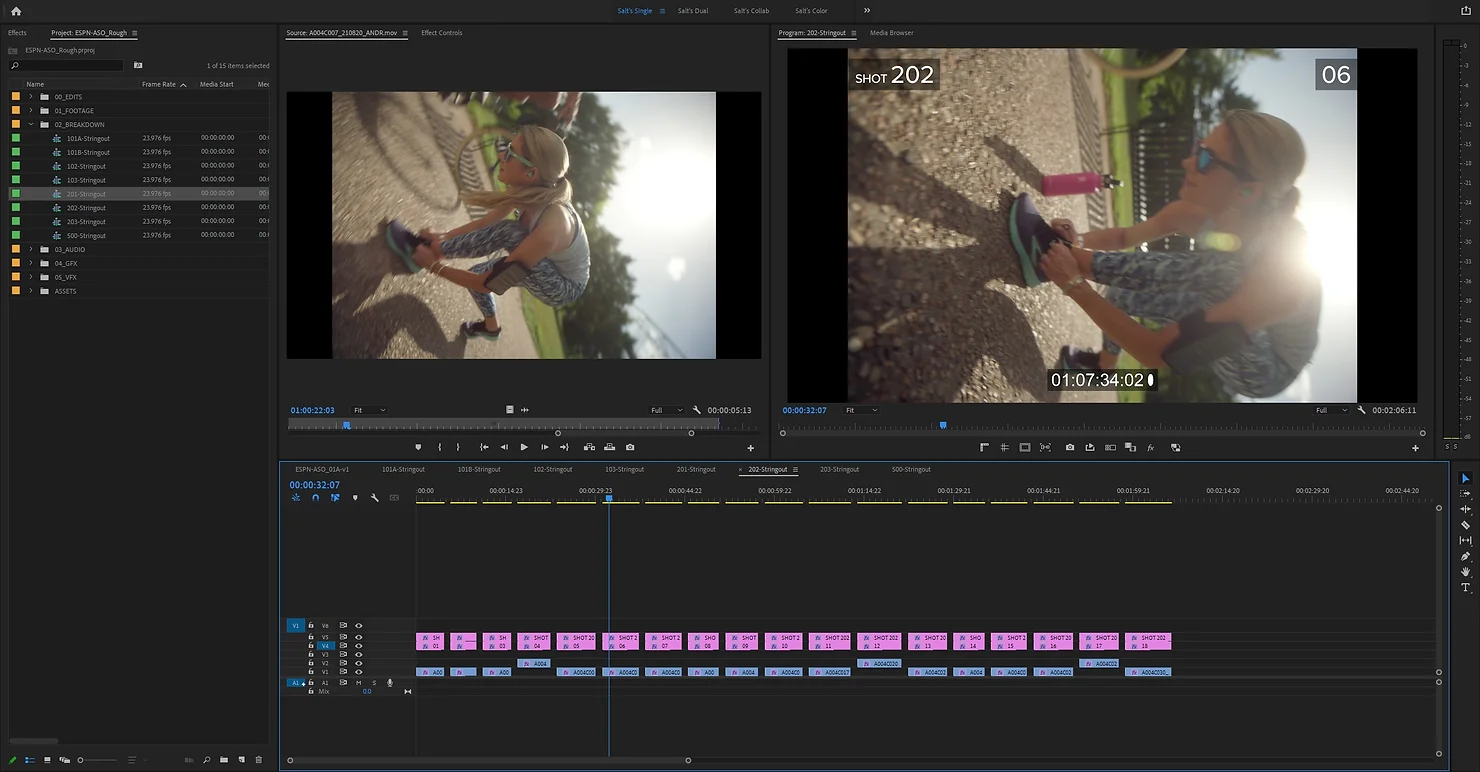Select the Razor tool in tools panel

point(1465,525)
